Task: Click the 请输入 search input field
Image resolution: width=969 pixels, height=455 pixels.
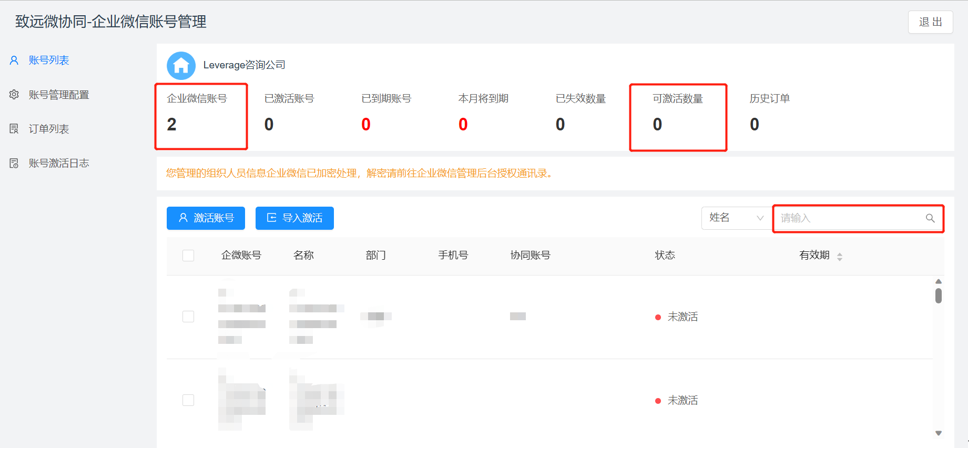Action: pyautogui.click(x=848, y=218)
